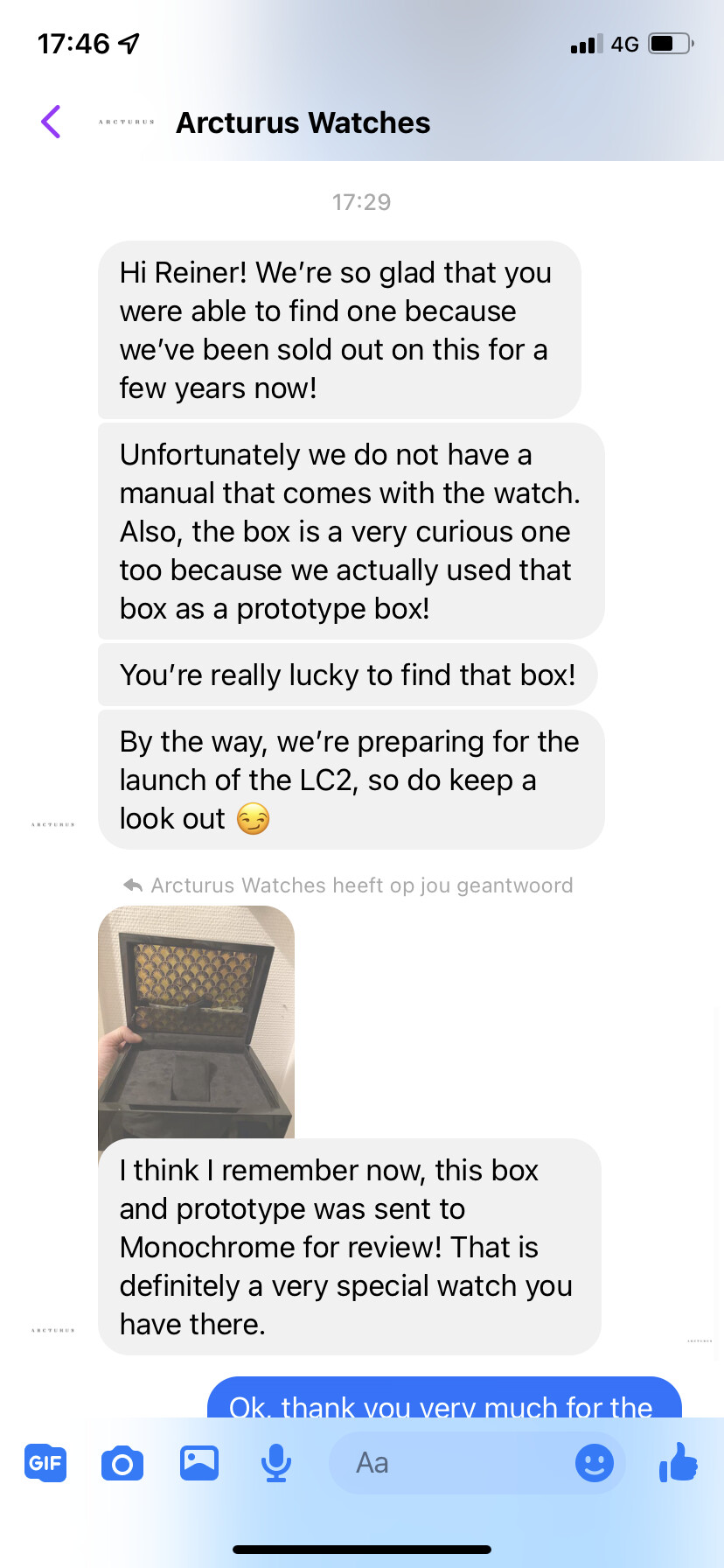The image size is (724, 1568).
Task: Tap the battery indicator in status bar
Action: [672, 44]
